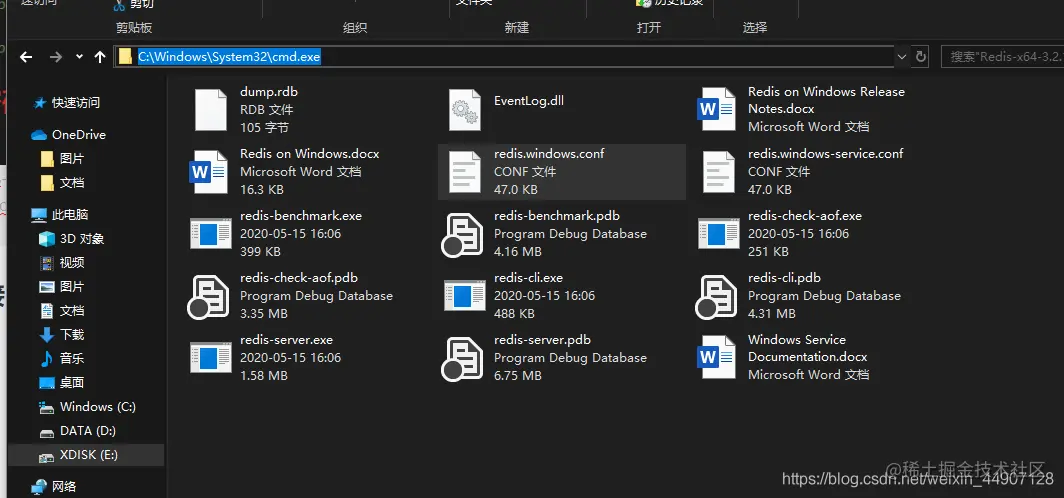Open 音乐 folder in the sidebar

coord(62,358)
